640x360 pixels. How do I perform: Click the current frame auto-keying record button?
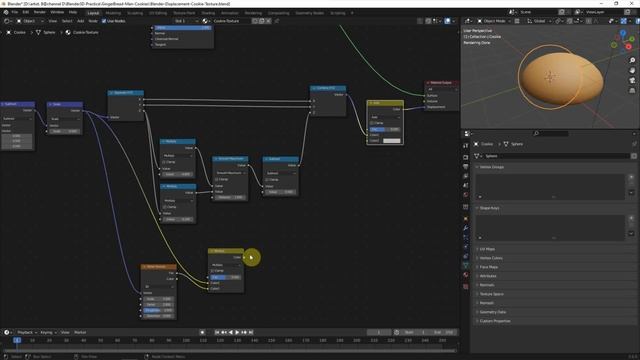tap(202, 332)
